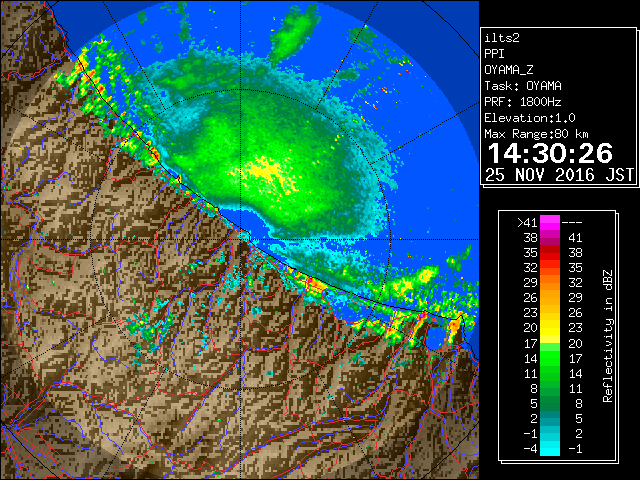The height and width of the screenshot is (480, 640).
Task: Select the ilts2 label
Action: [x=502, y=38]
